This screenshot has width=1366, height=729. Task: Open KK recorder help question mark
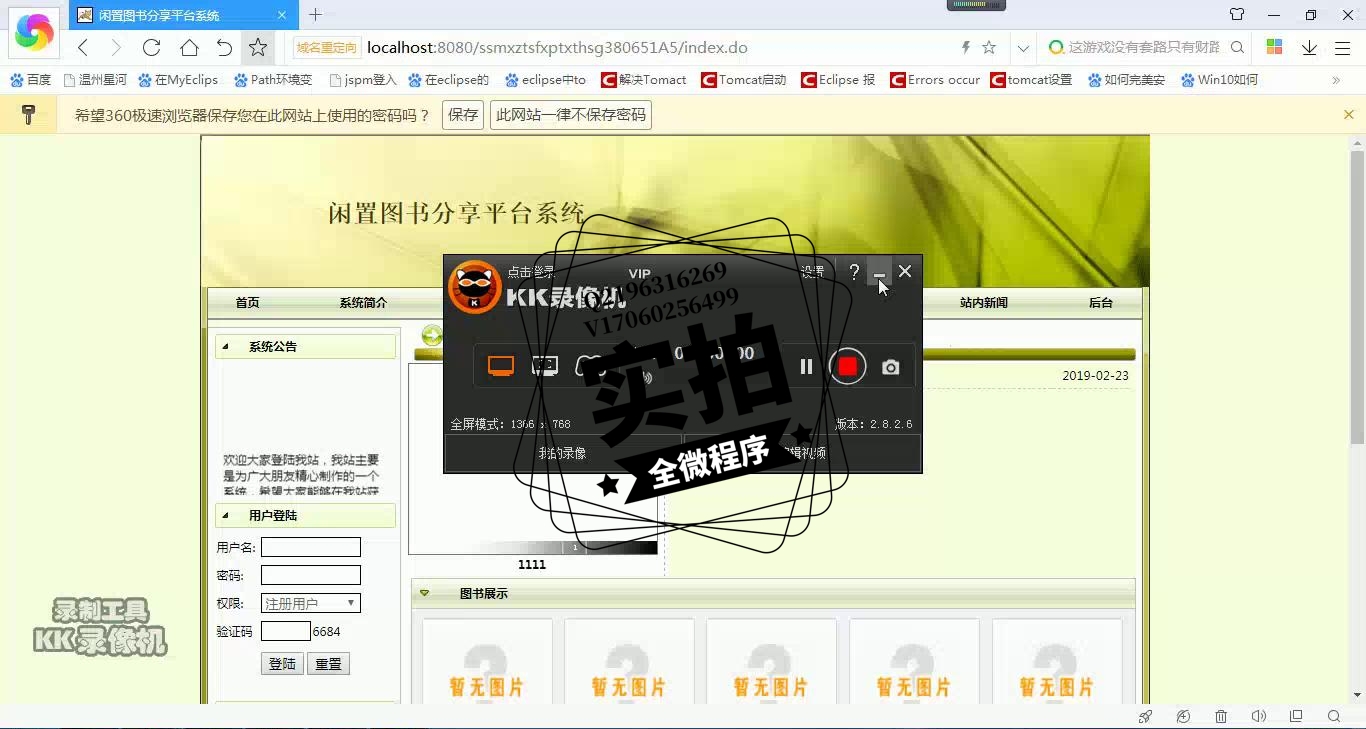tap(854, 271)
